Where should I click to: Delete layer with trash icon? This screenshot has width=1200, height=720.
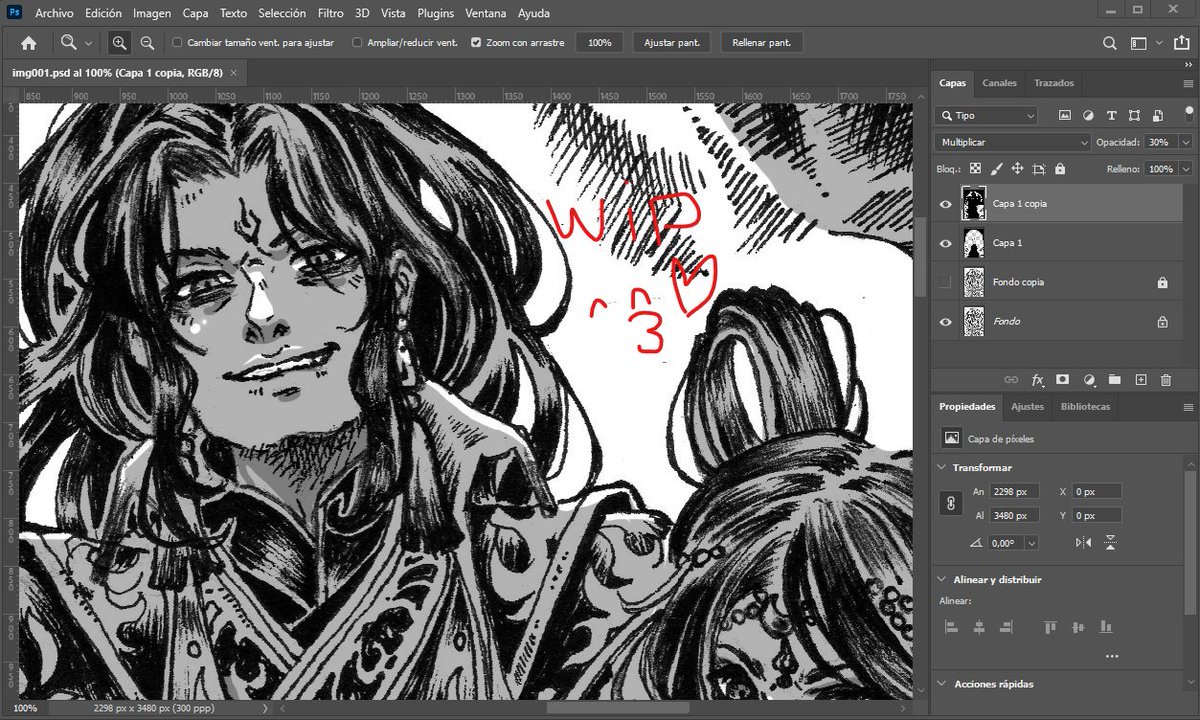click(1165, 380)
